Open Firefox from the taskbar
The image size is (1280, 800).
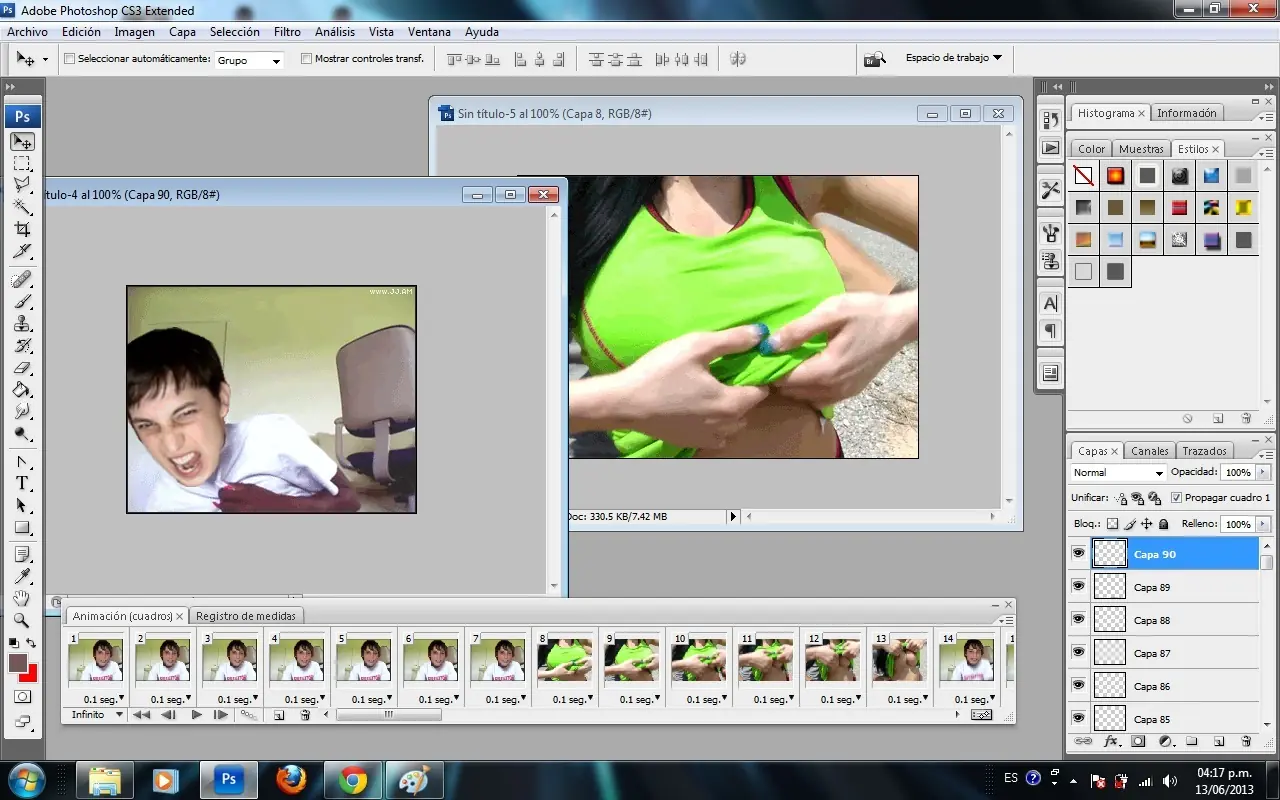(291, 779)
